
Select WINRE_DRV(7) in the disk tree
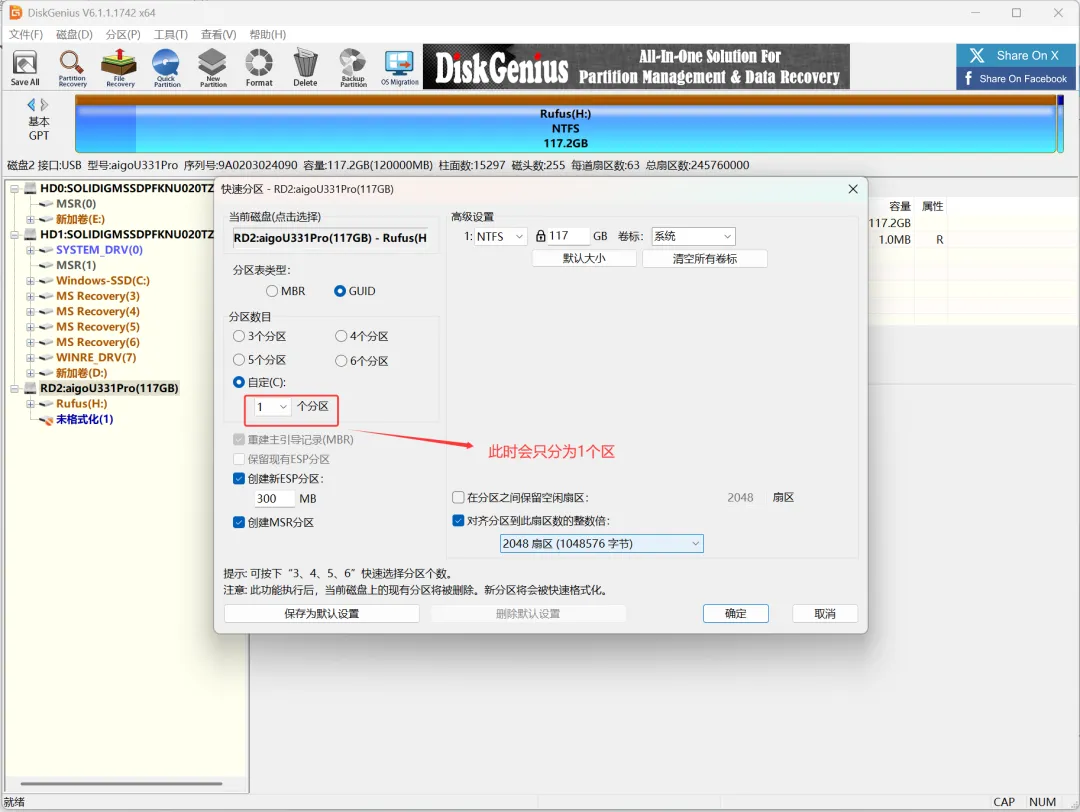(96, 357)
